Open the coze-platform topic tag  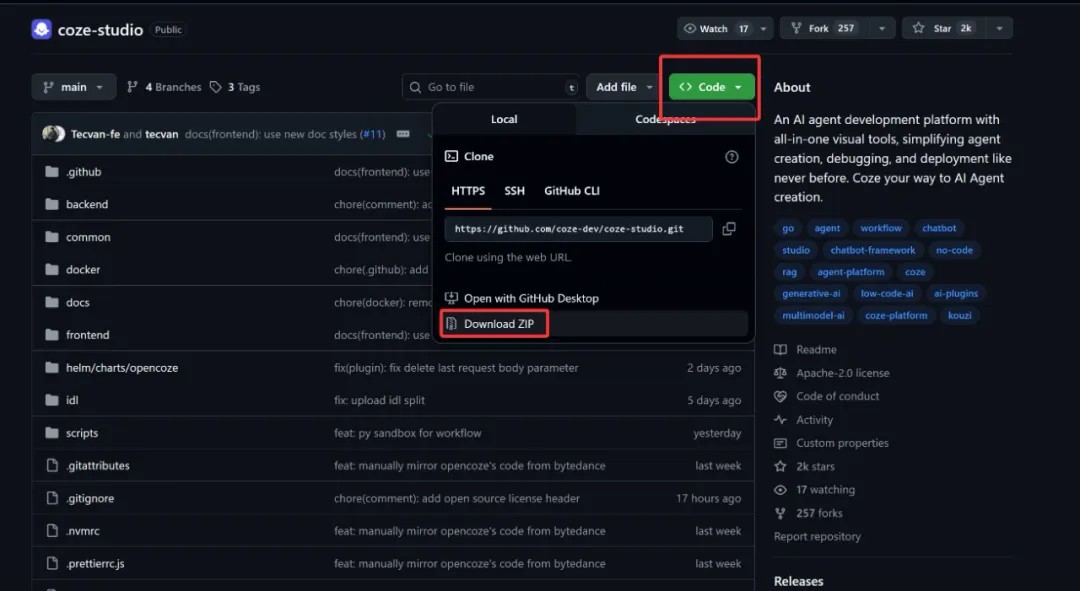coord(896,315)
